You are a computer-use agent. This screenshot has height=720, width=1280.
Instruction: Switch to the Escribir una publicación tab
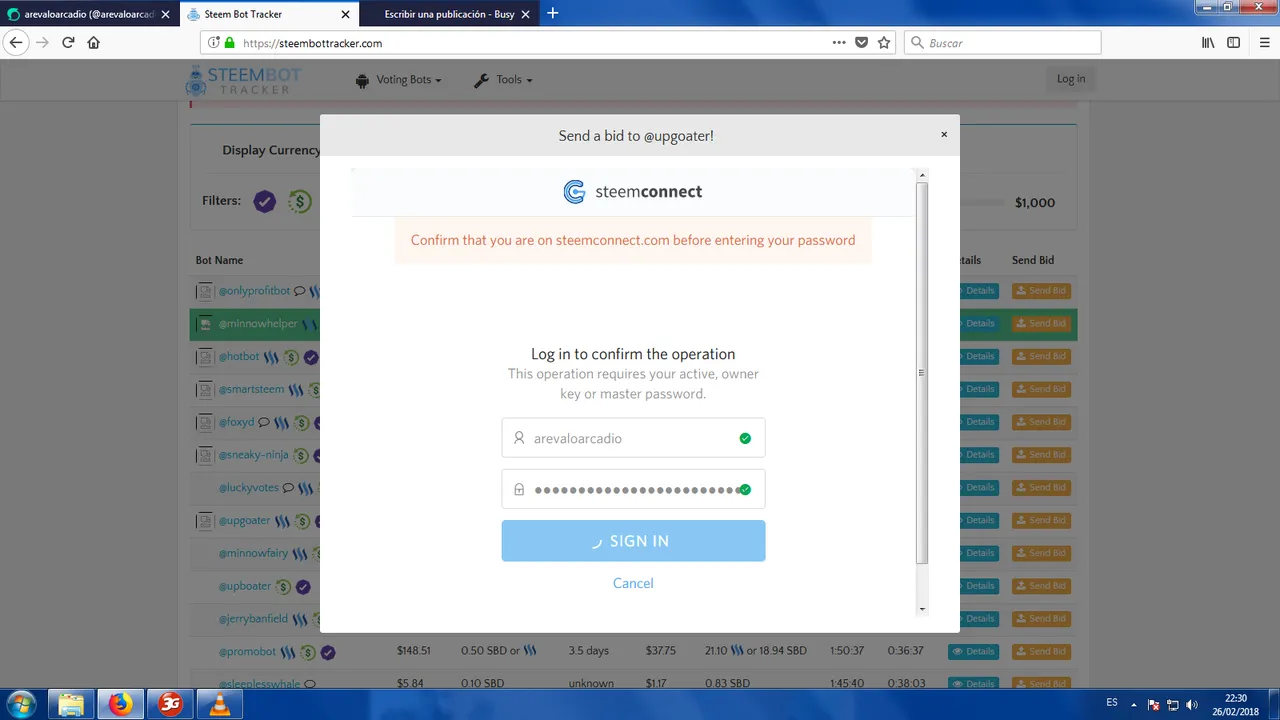click(x=450, y=14)
